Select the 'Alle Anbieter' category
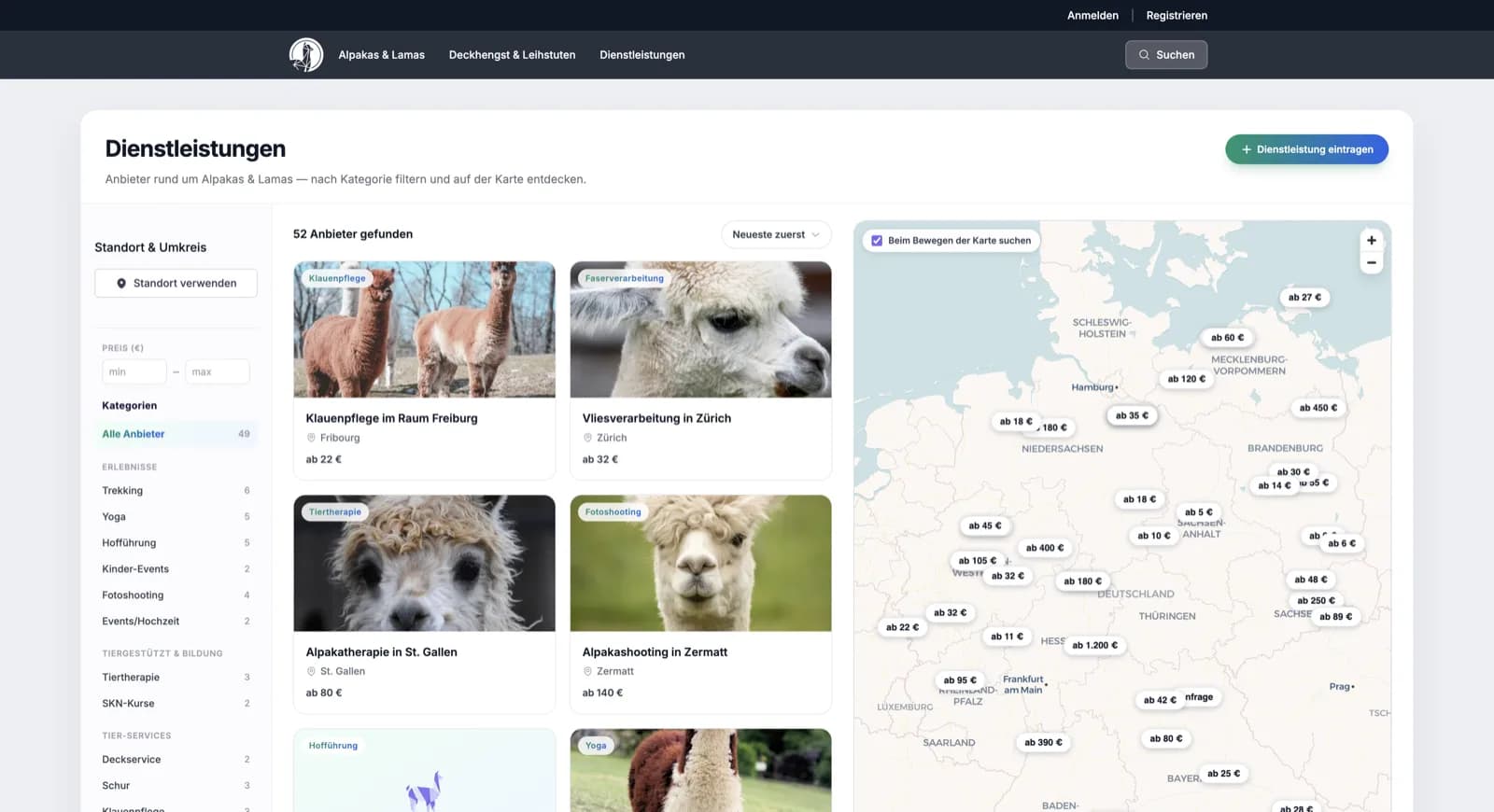Image resolution: width=1494 pixels, height=812 pixels. click(176, 434)
